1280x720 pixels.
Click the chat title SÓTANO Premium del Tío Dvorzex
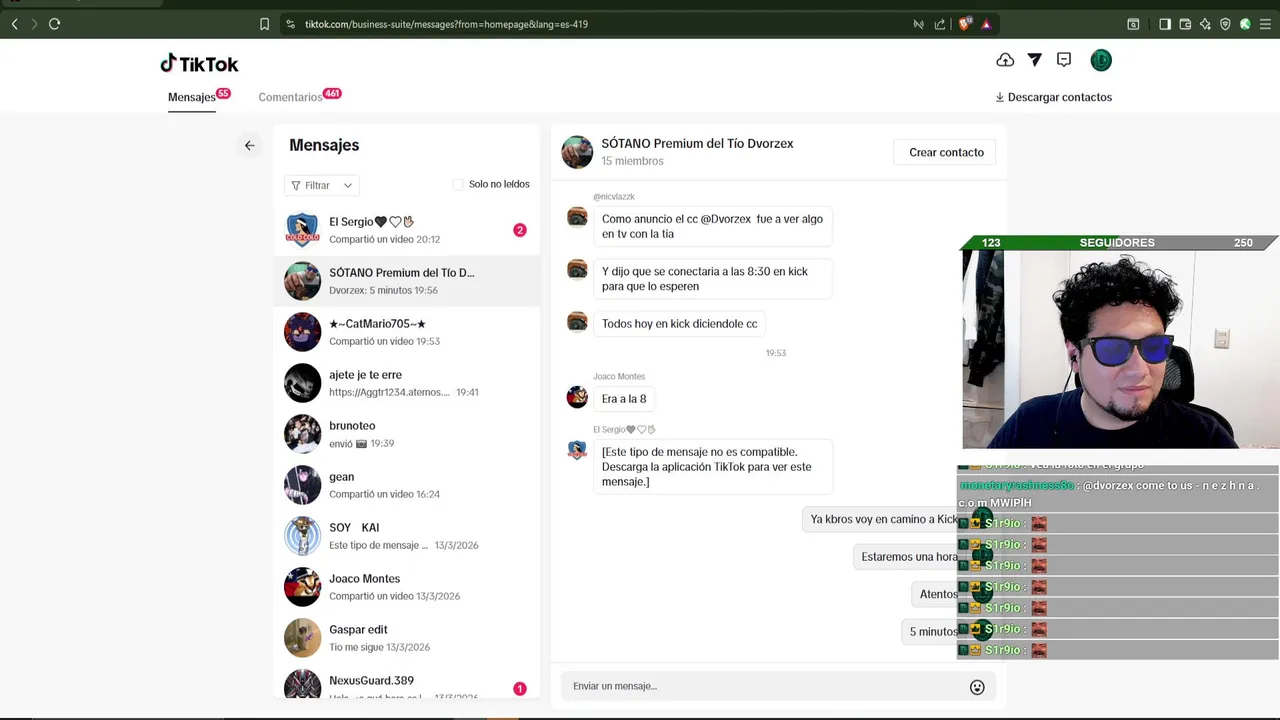(697, 144)
